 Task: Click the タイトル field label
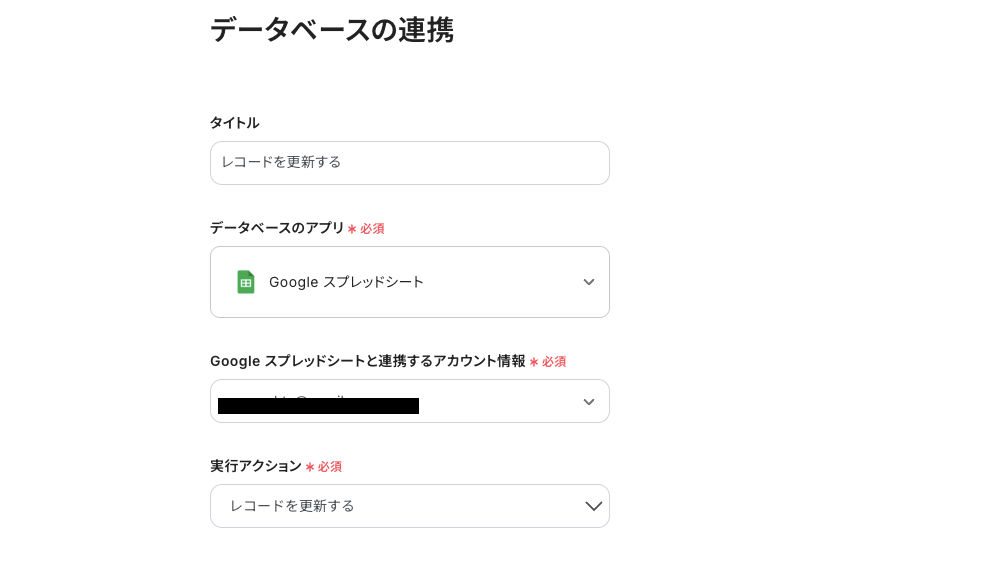pos(234,123)
